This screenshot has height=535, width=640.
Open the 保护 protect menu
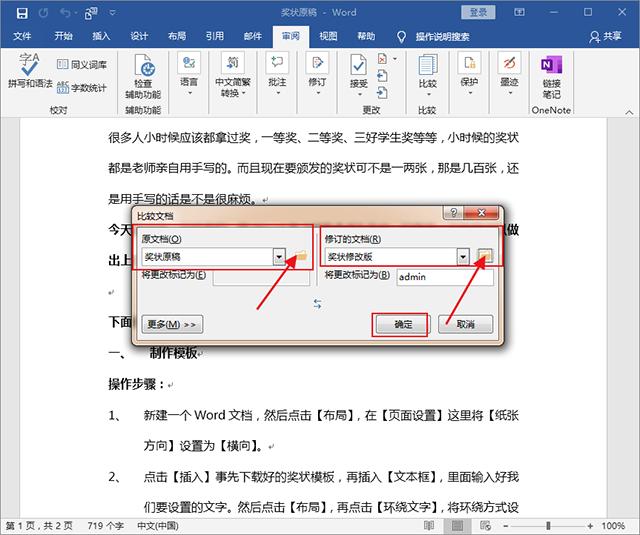point(469,74)
